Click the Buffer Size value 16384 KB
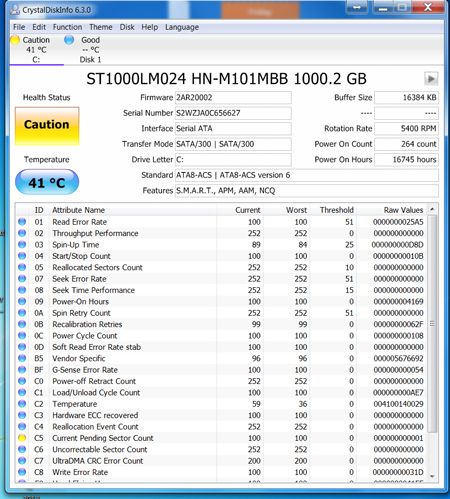The image size is (450, 499). point(406,98)
